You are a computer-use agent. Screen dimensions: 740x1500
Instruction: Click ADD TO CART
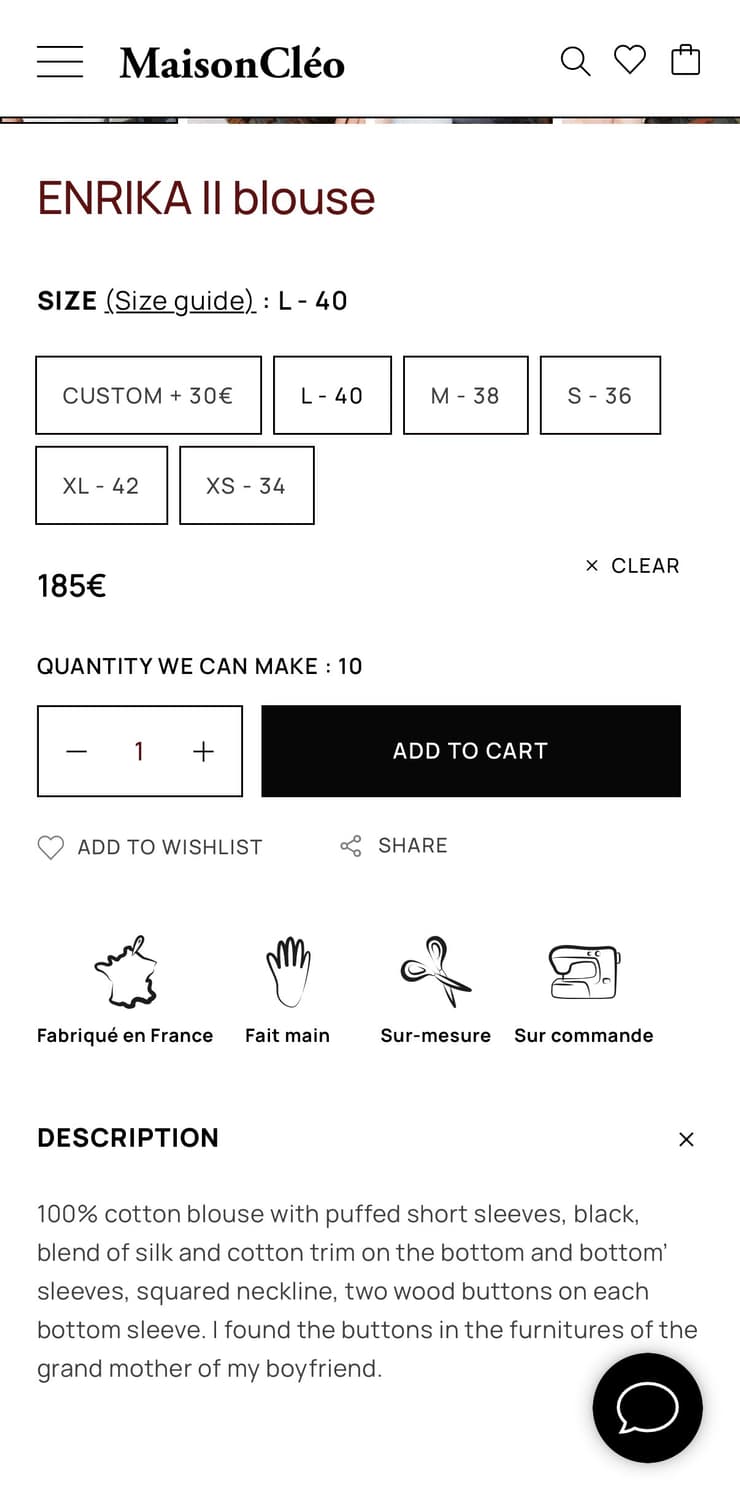pyautogui.click(x=470, y=751)
